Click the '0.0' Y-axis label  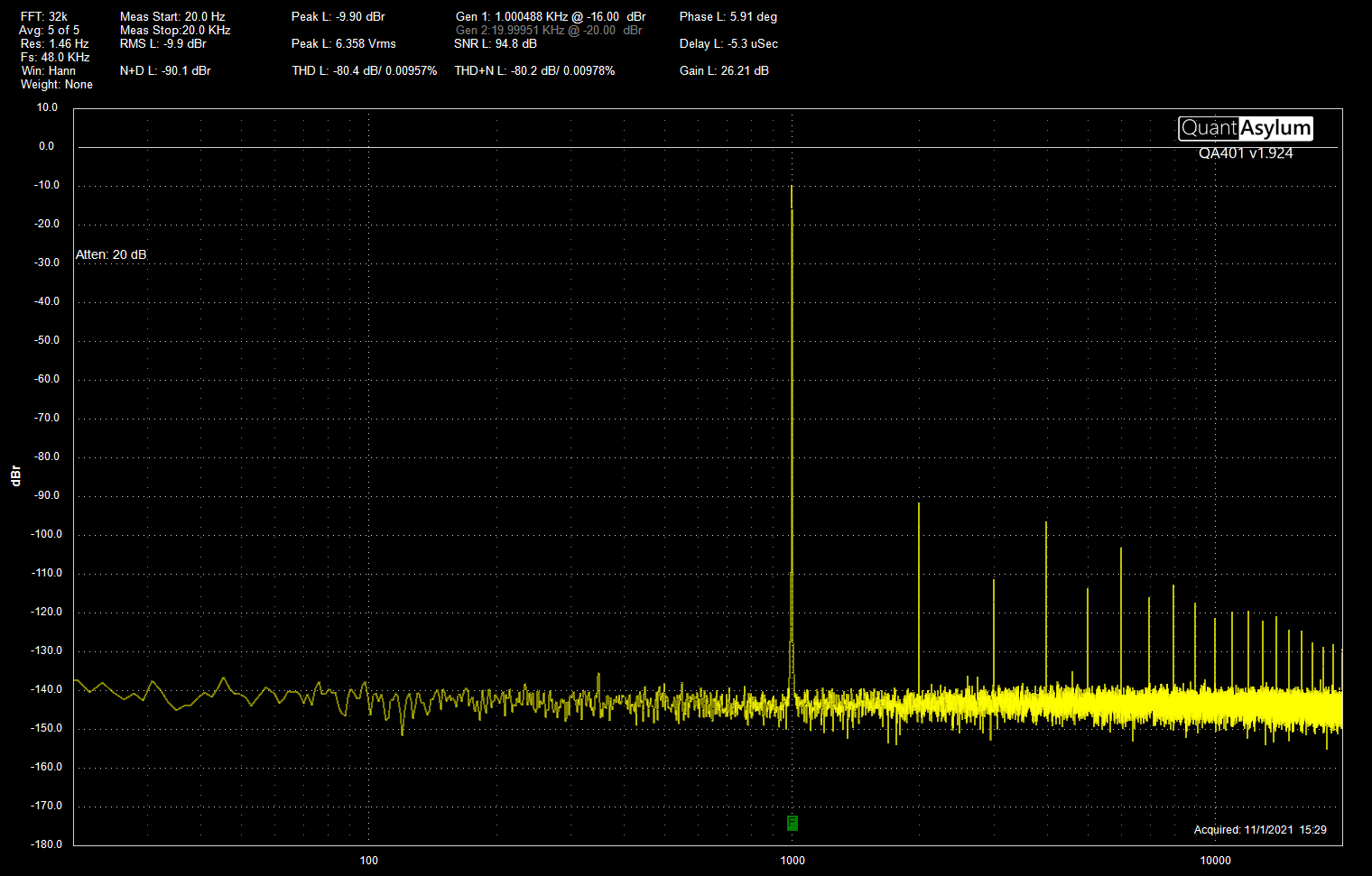click(47, 146)
